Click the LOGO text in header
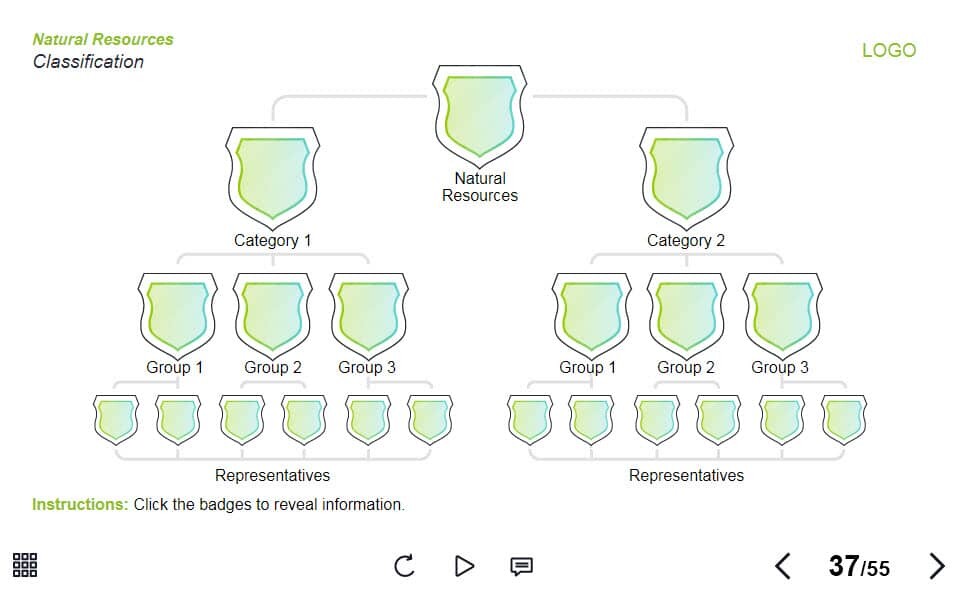This screenshot has width=960, height=590. coord(888,50)
